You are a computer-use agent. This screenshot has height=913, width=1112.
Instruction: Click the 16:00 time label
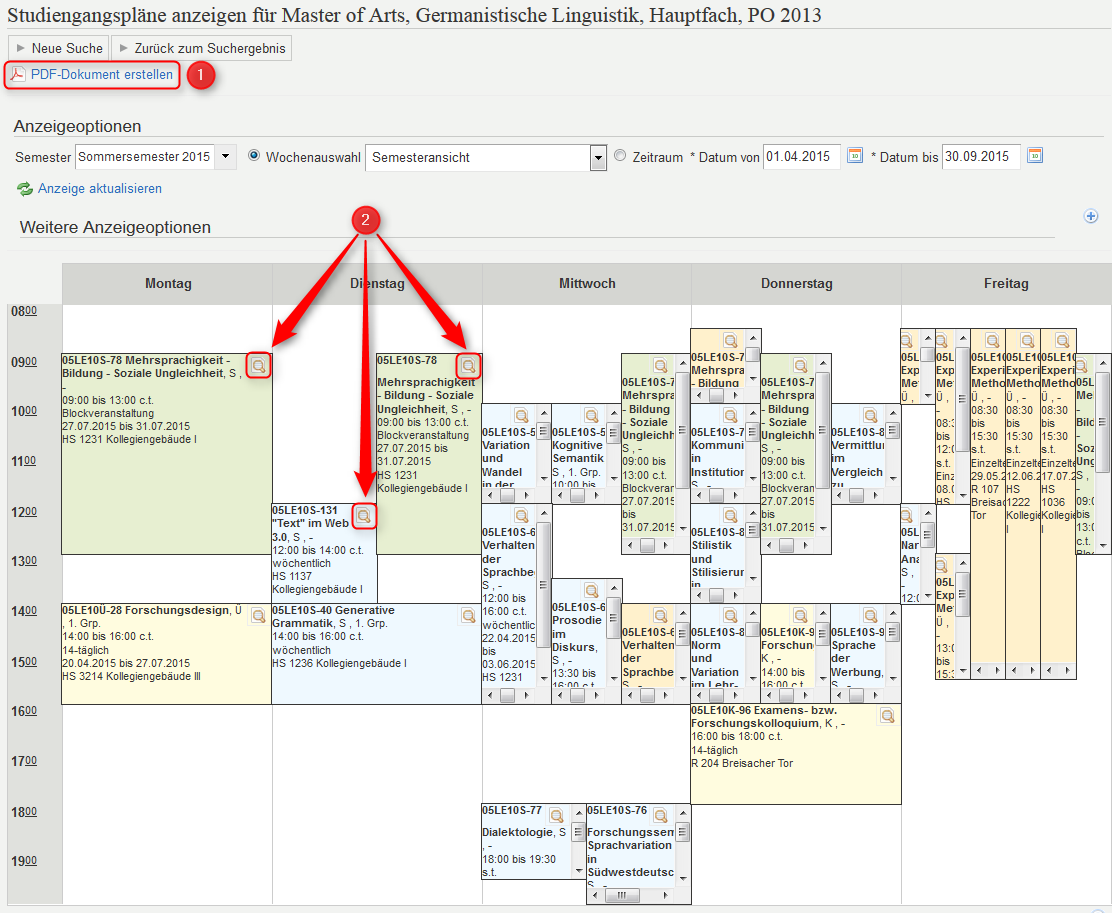coord(24,711)
